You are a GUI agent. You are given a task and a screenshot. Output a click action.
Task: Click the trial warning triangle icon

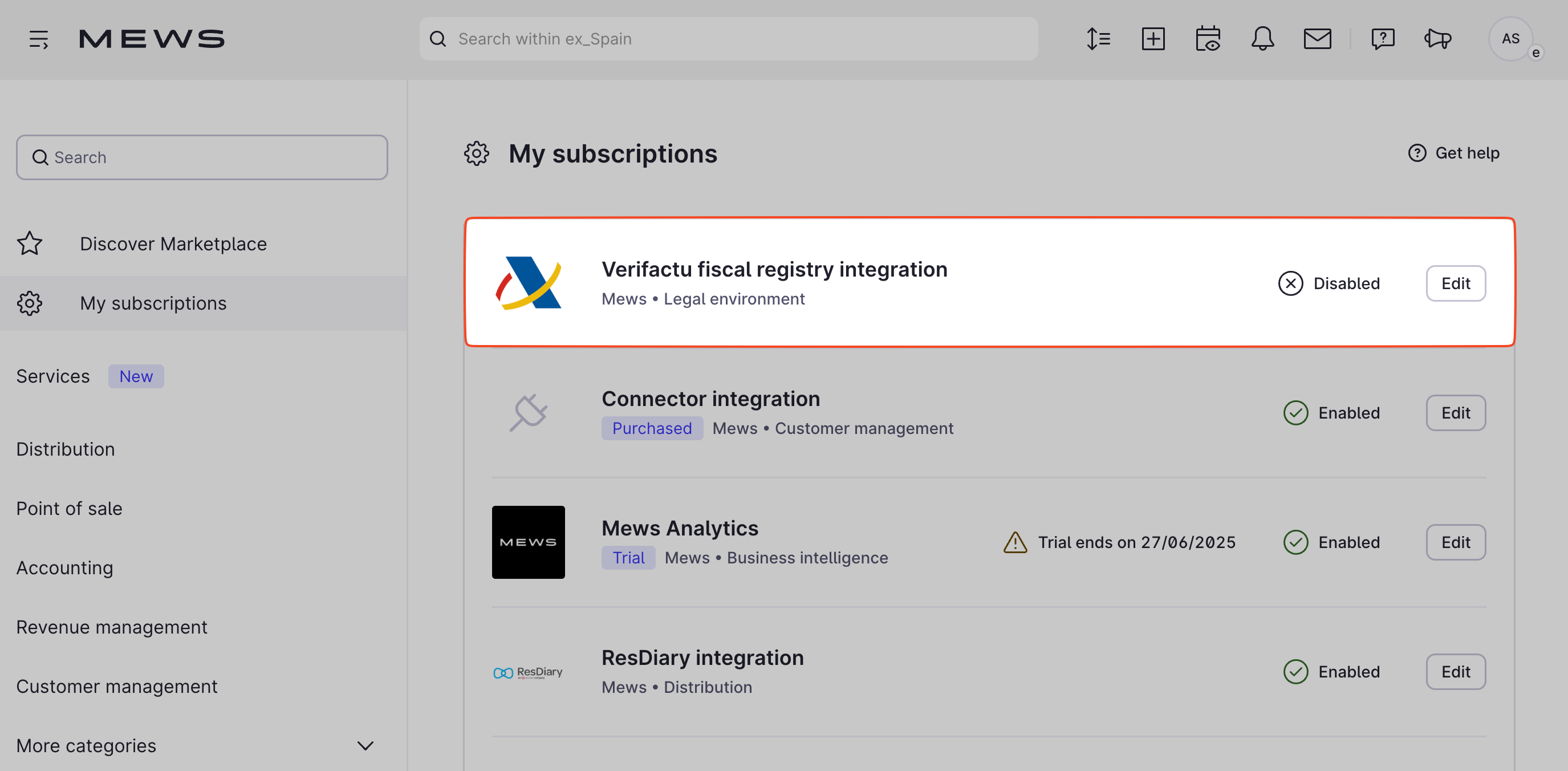click(1015, 542)
